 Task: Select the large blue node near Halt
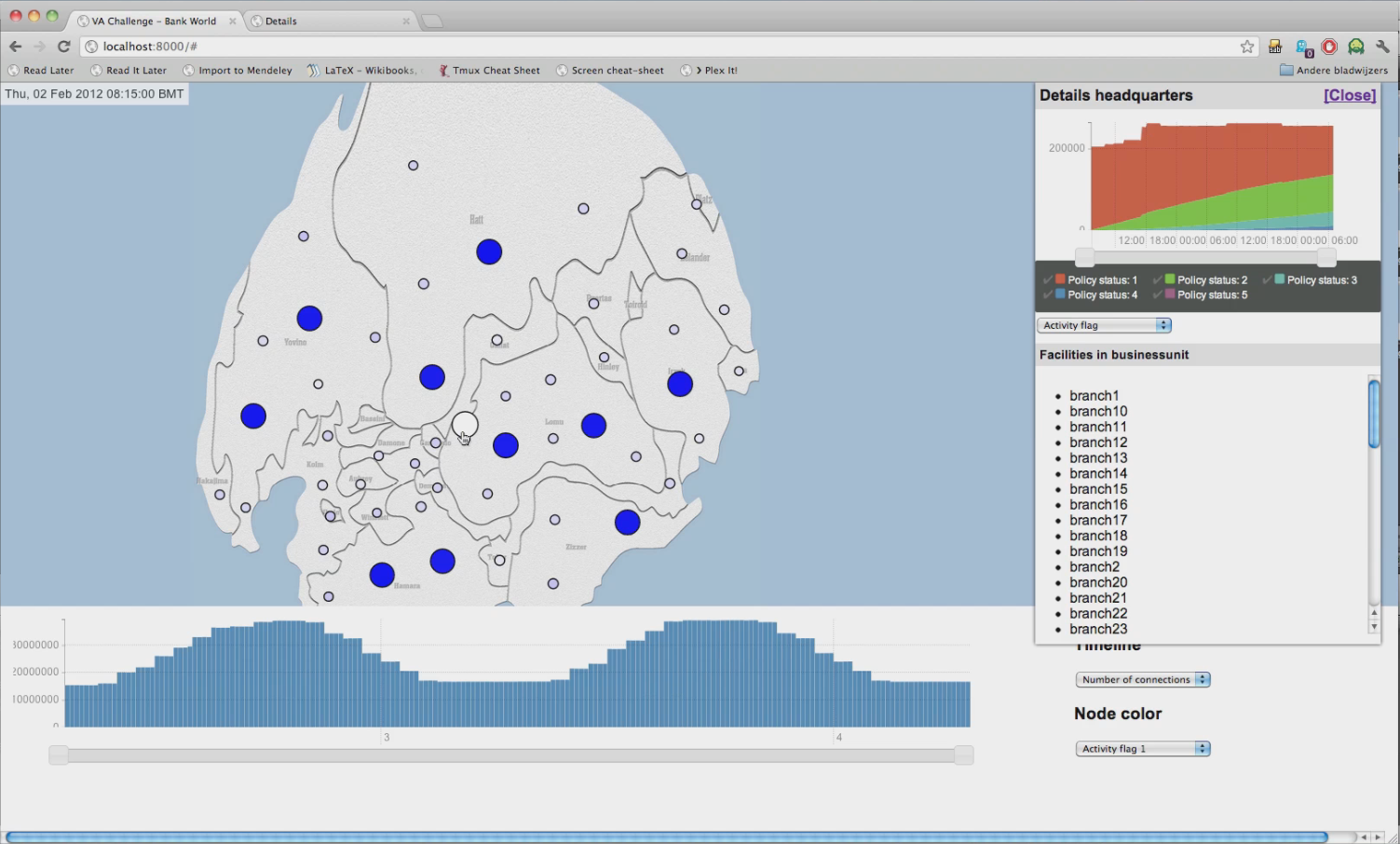pyautogui.click(x=489, y=252)
